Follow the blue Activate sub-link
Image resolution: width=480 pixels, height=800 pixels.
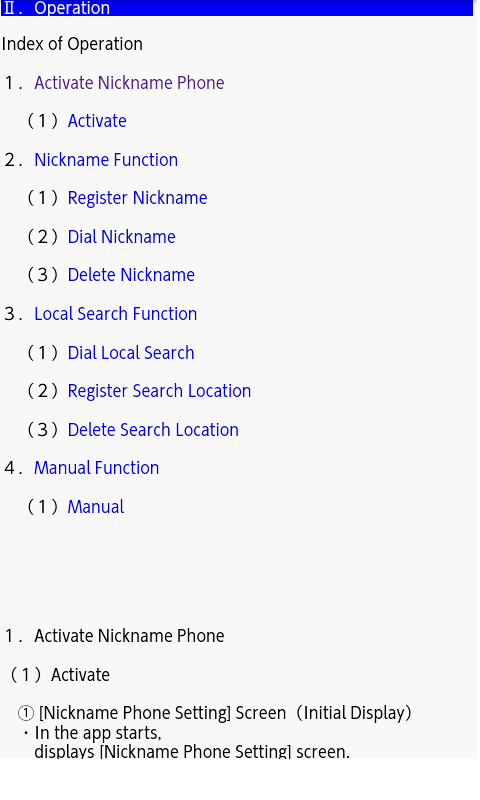tap(97, 121)
